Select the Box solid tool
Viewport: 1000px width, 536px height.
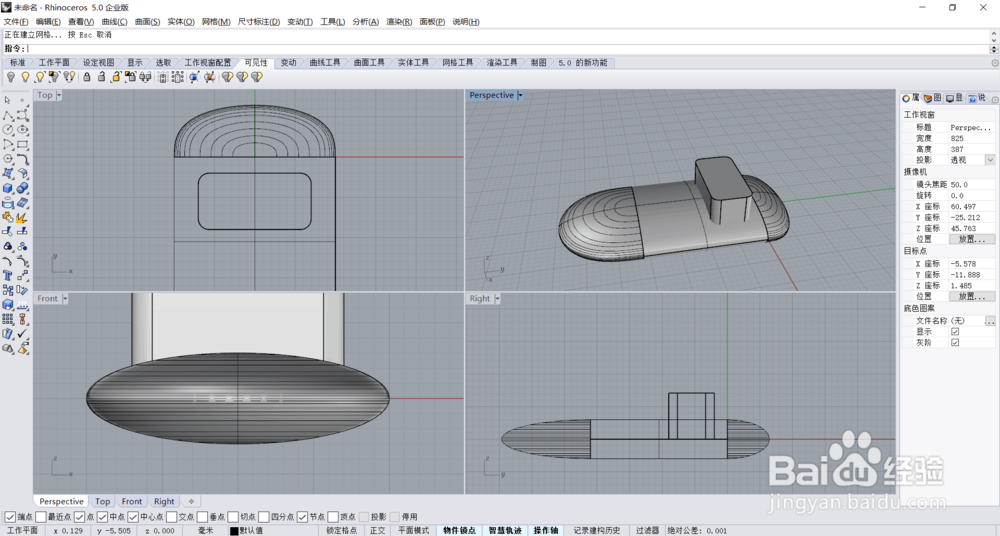pyautogui.click(x=8, y=188)
